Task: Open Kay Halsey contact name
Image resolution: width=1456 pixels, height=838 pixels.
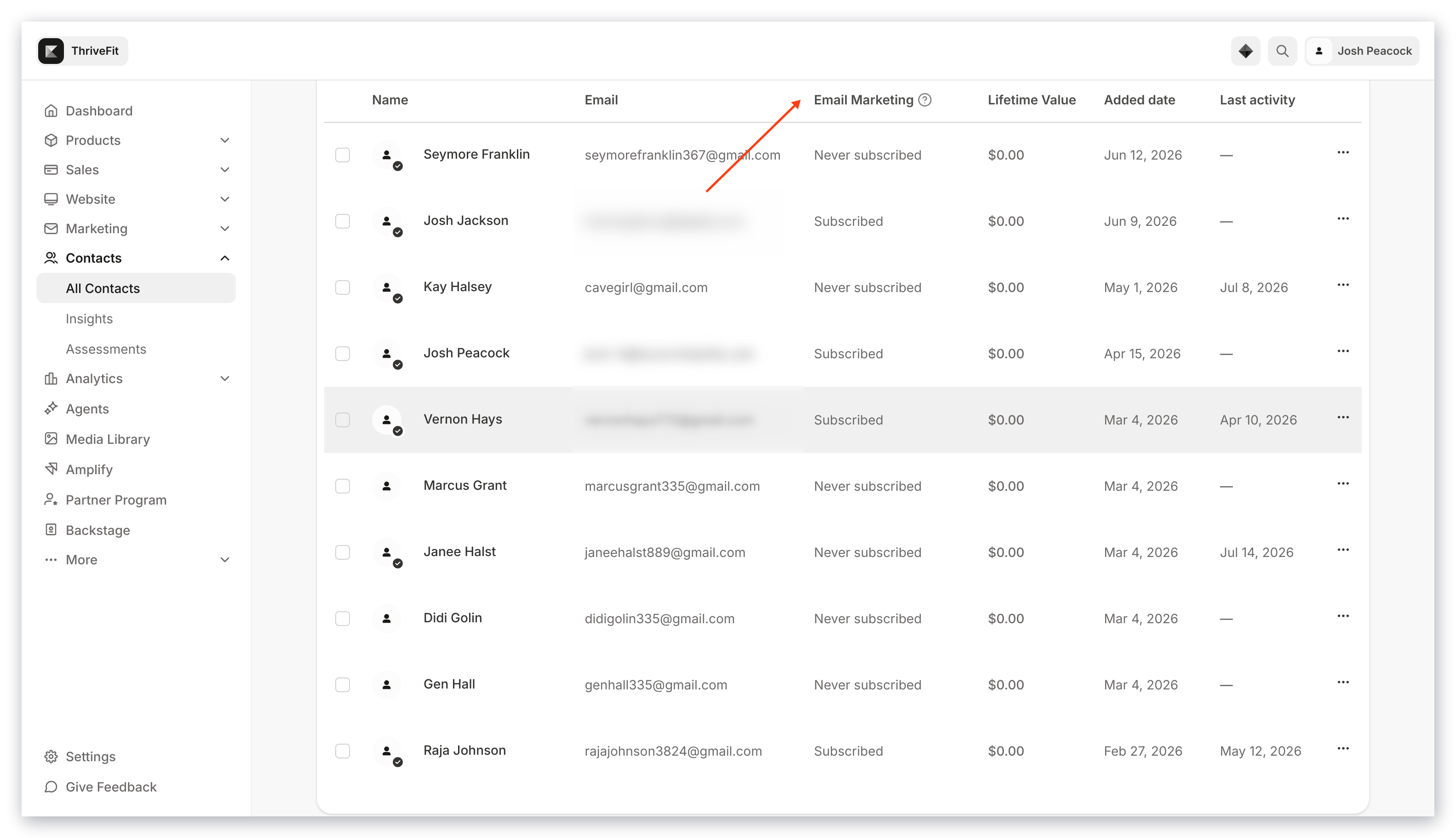Action: [458, 286]
